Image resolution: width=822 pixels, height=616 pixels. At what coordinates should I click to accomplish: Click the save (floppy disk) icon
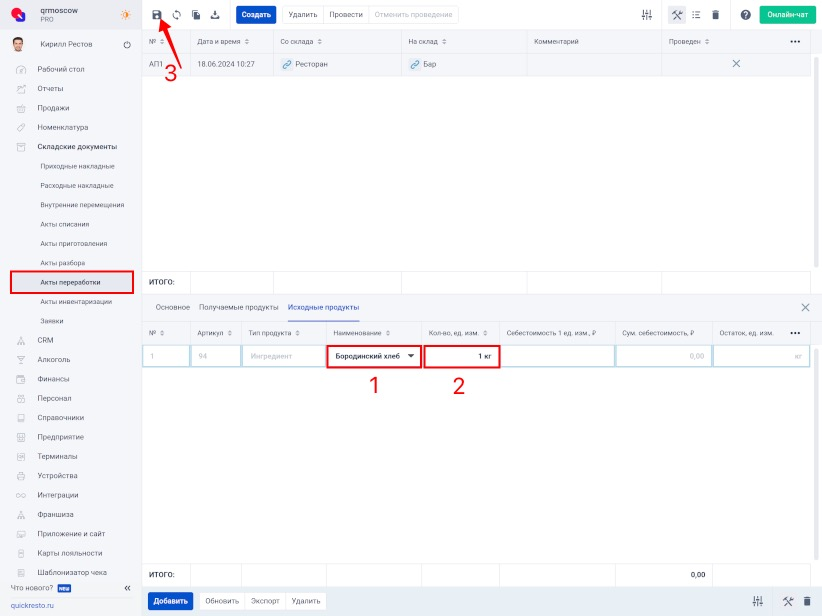click(x=156, y=15)
